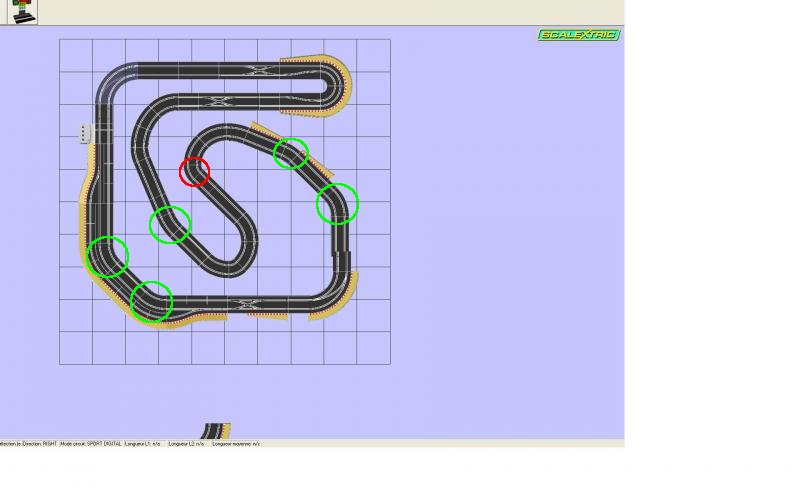Click 'Longueur L1' field in status bar
800x500 pixels.
pyautogui.click(x=143, y=443)
